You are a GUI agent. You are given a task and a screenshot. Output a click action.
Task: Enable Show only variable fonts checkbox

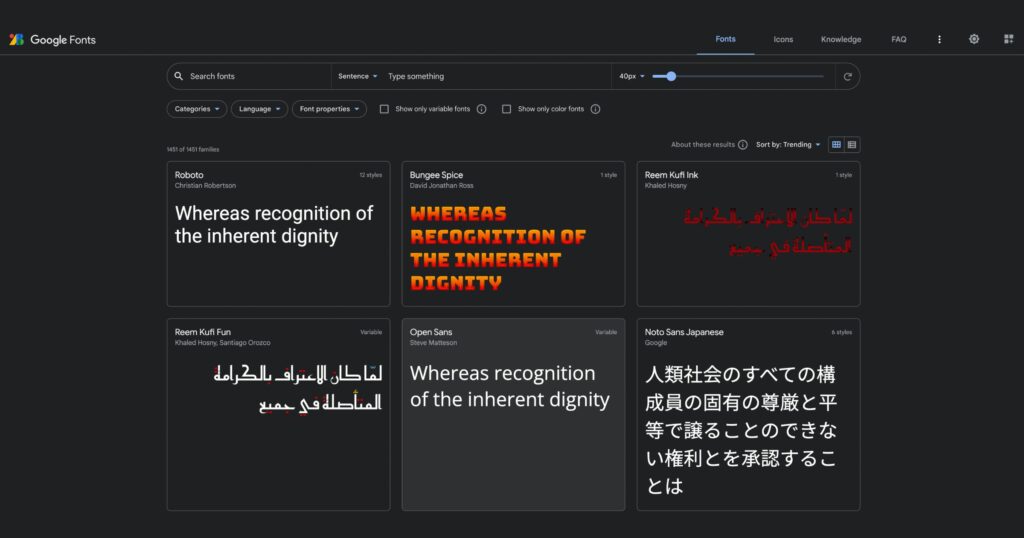(x=384, y=109)
